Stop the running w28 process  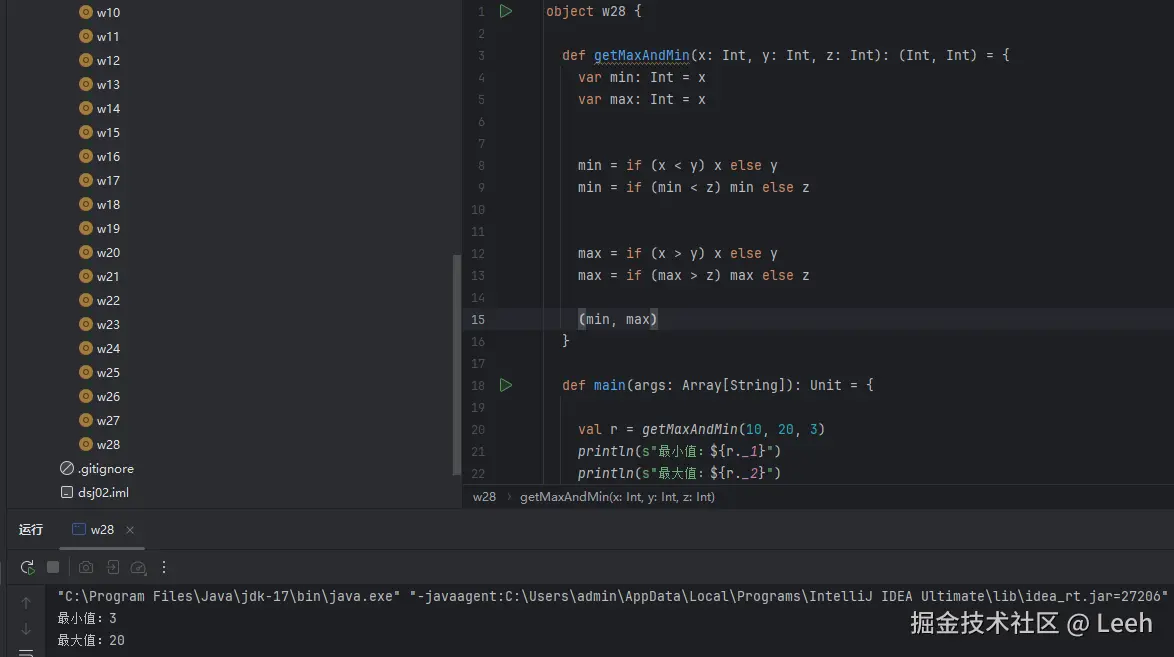point(53,567)
